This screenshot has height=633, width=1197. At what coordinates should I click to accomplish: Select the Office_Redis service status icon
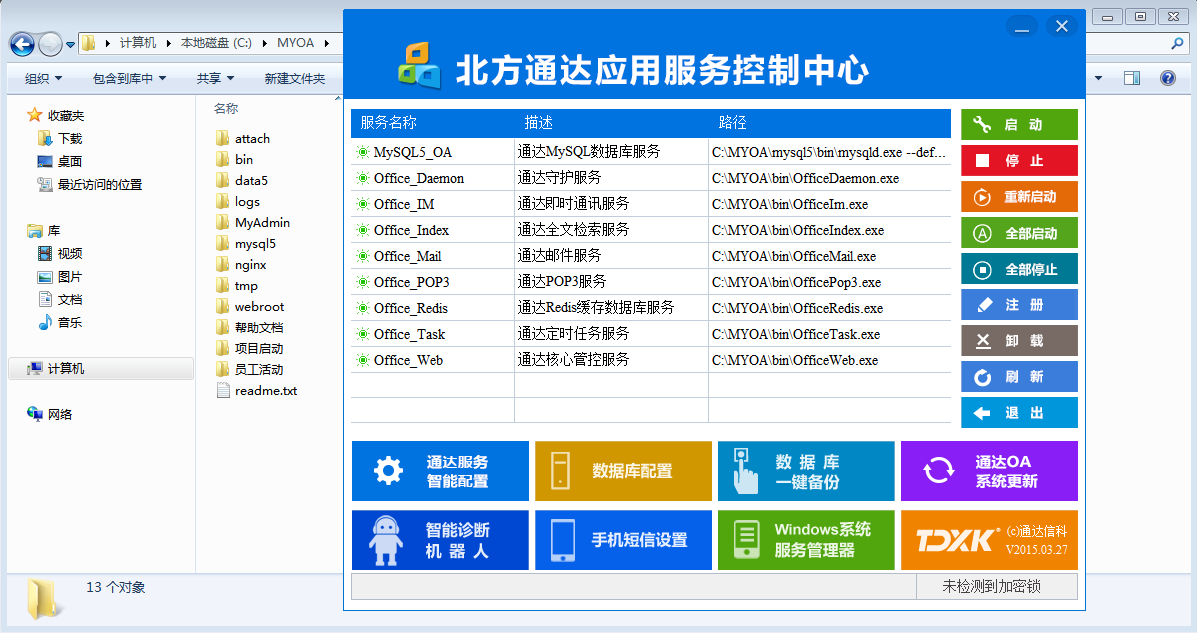[x=363, y=308]
